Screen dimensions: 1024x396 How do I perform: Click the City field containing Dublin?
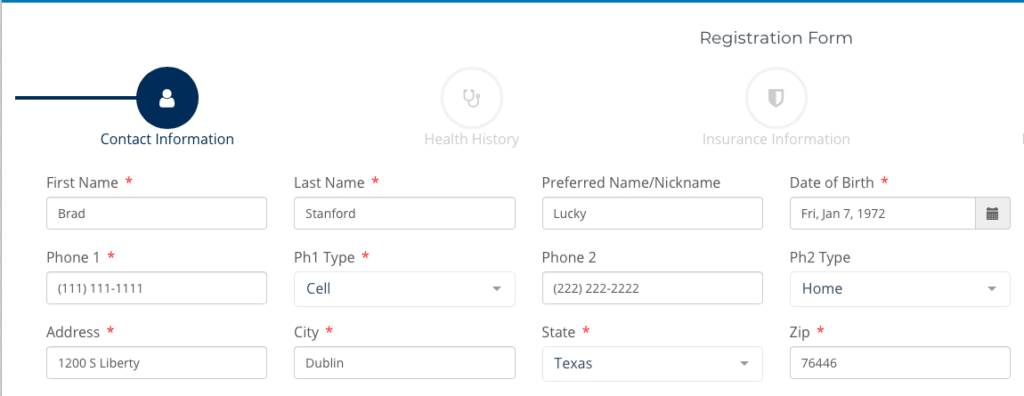(404, 363)
